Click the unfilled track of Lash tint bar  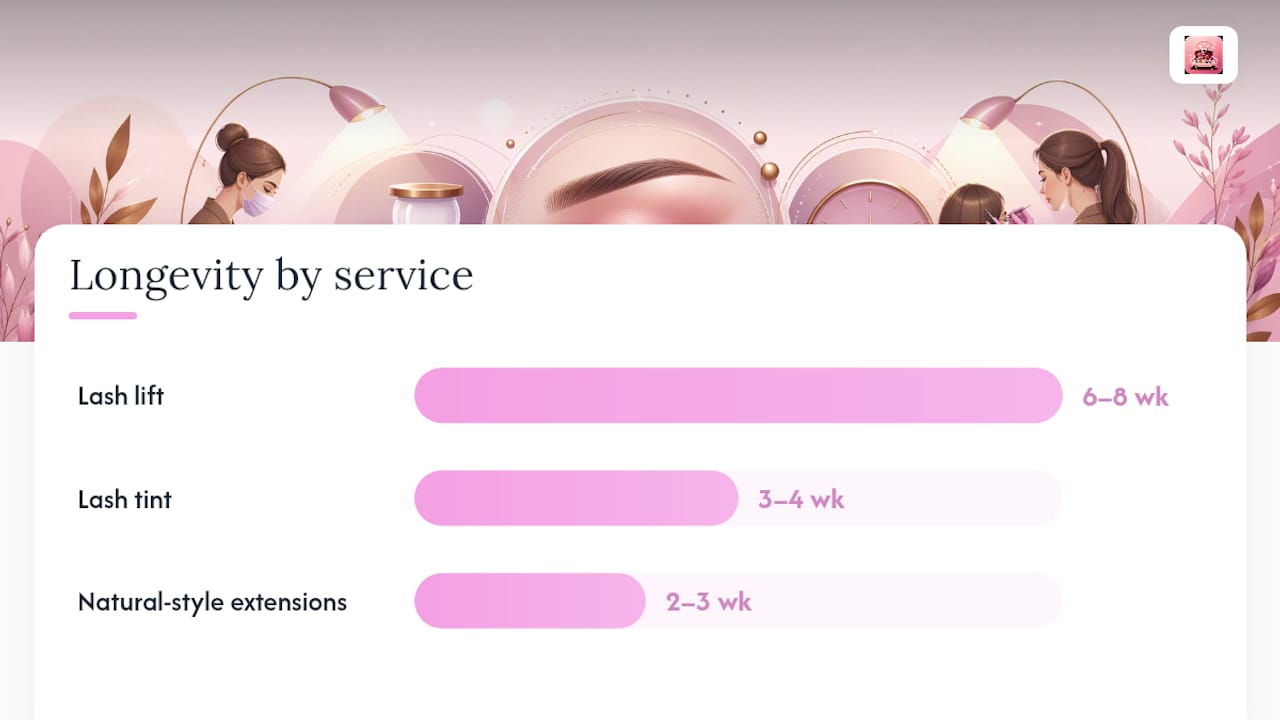(900, 498)
